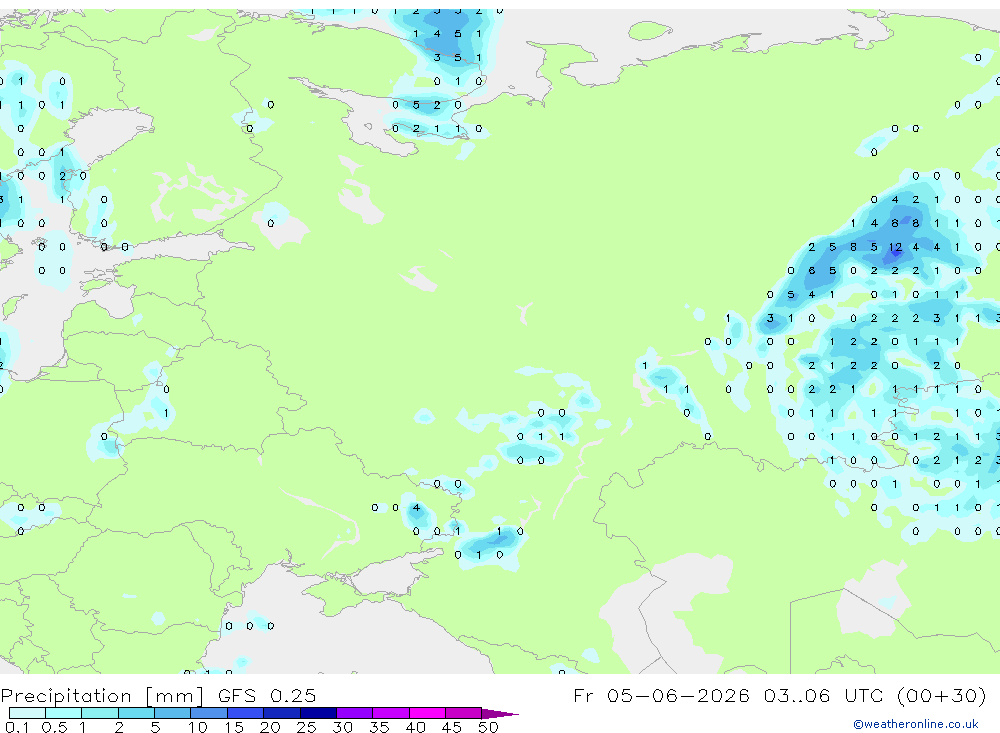
Task: Click the "(00+30)" forecast offset text
Action: click(941, 695)
